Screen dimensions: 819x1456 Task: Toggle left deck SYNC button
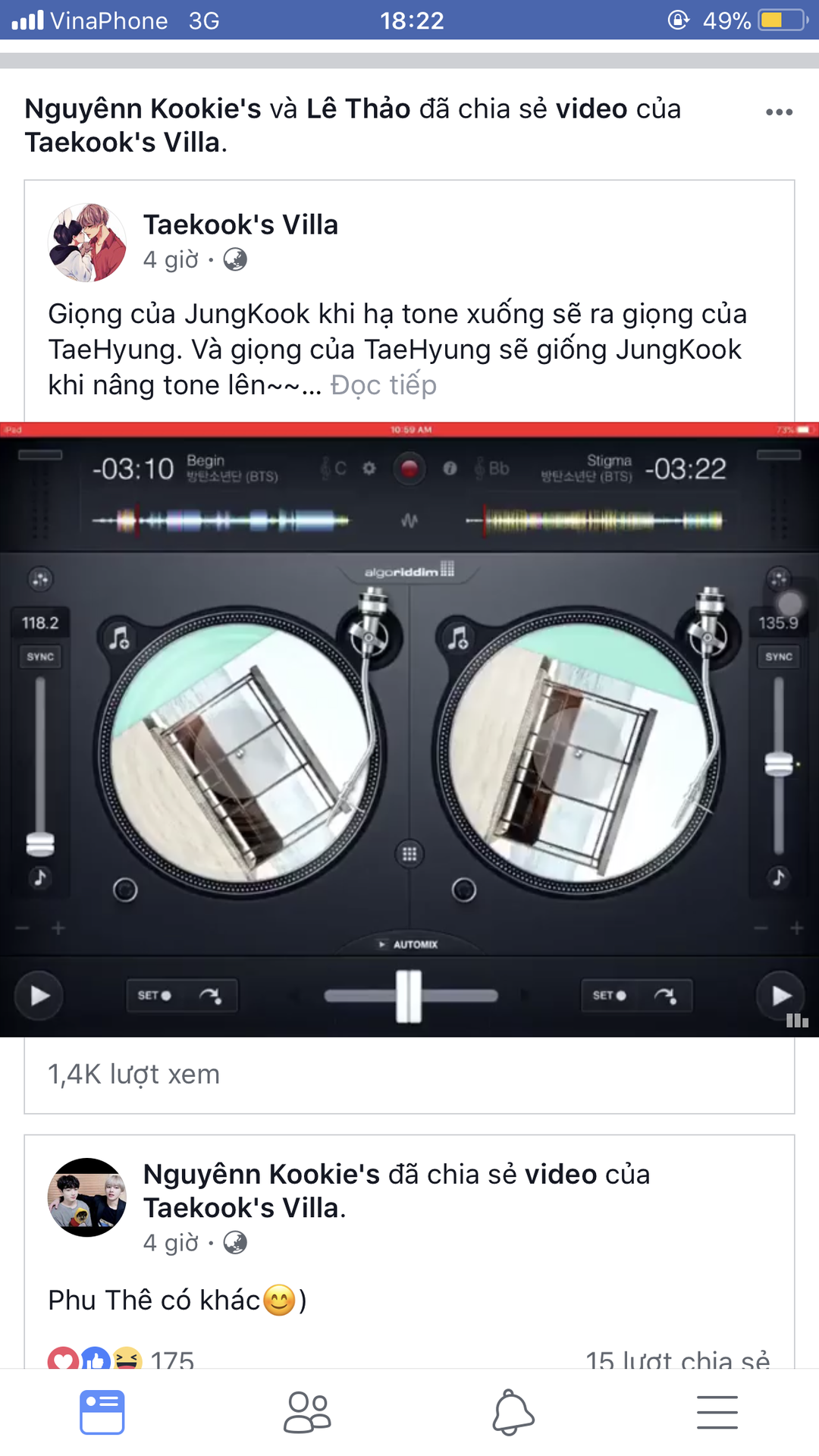40,657
